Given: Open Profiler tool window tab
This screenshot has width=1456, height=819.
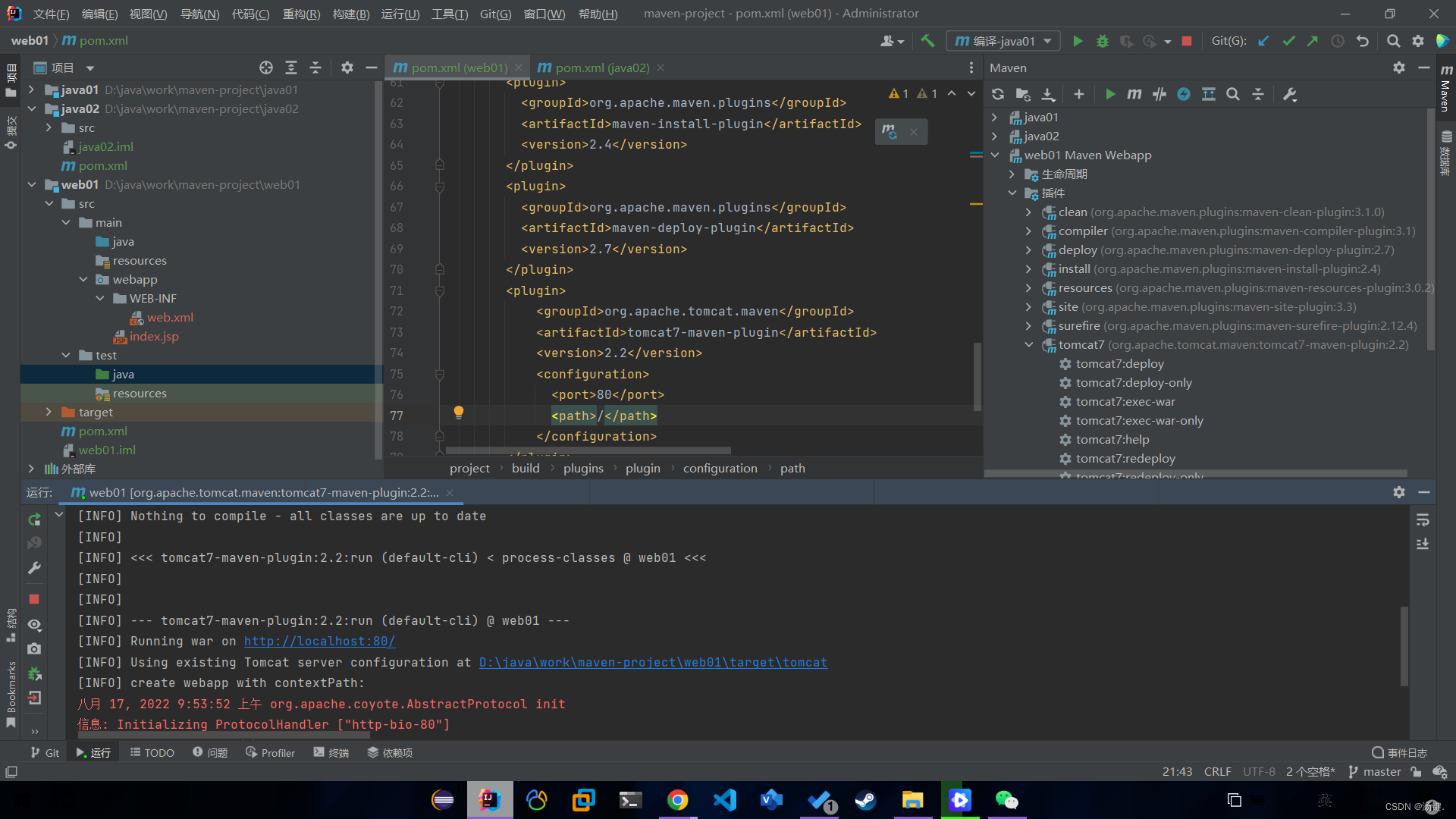Looking at the screenshot, I should (271, 752).
